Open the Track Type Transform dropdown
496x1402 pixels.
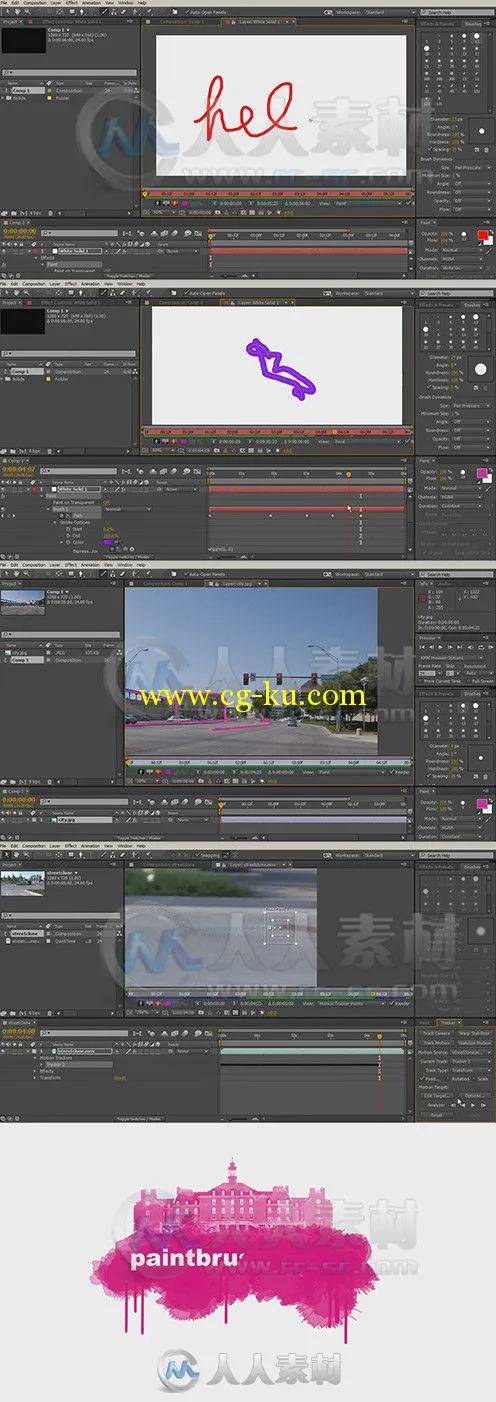click(x=471, y=1070)
